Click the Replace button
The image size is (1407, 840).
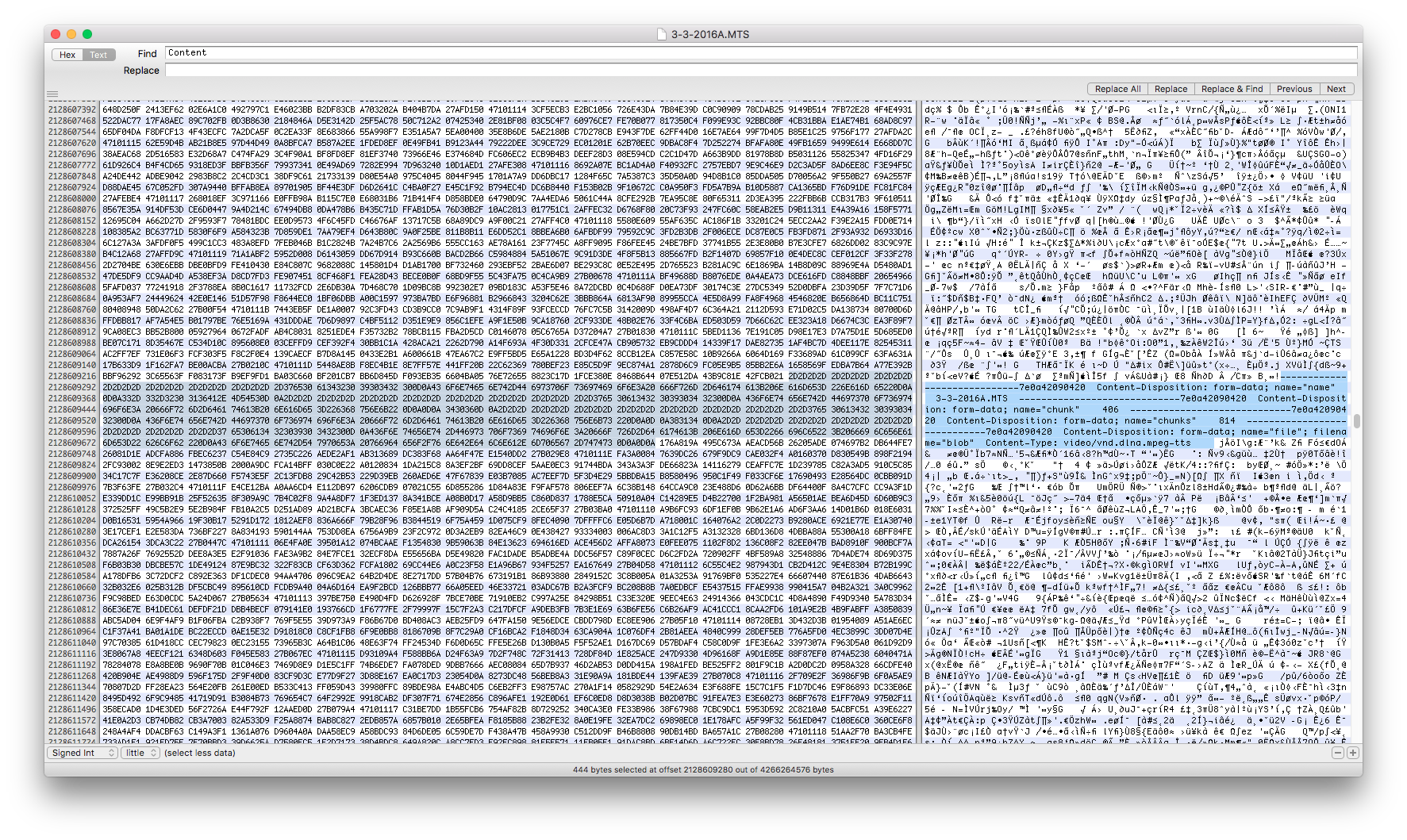tap(1171, 89)
